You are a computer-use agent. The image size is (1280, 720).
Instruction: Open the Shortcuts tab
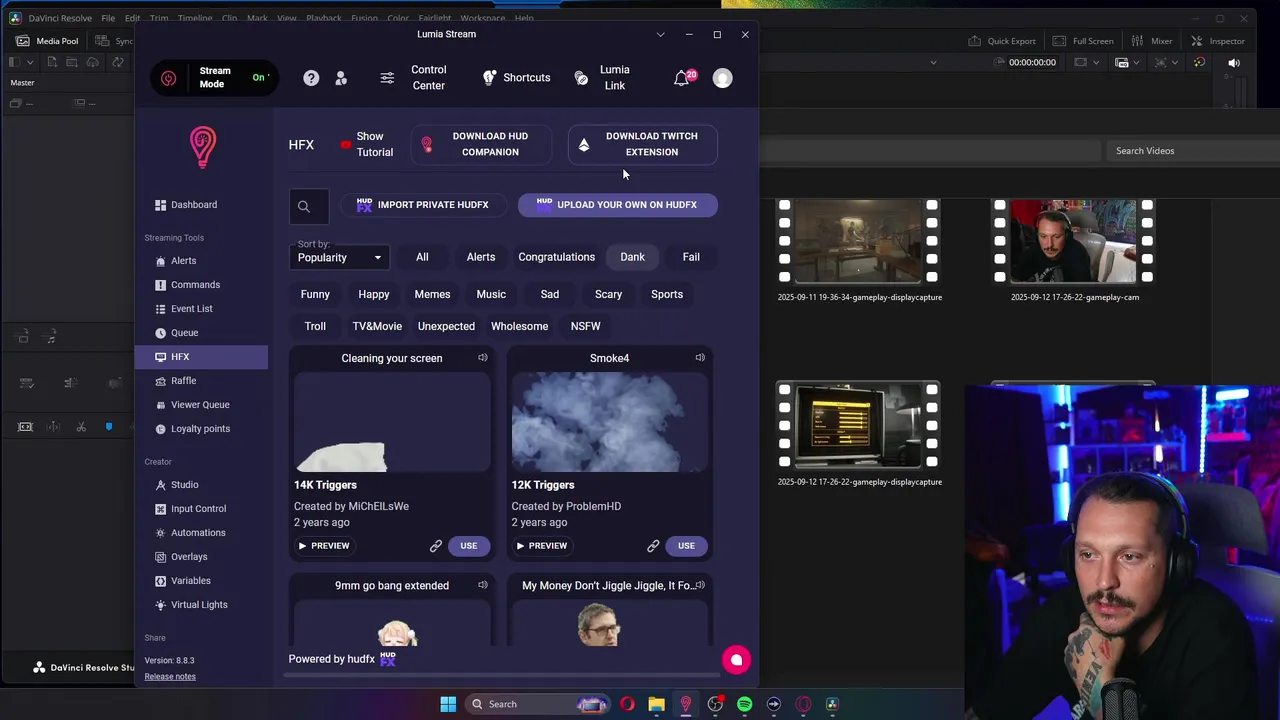click(516, 78)
